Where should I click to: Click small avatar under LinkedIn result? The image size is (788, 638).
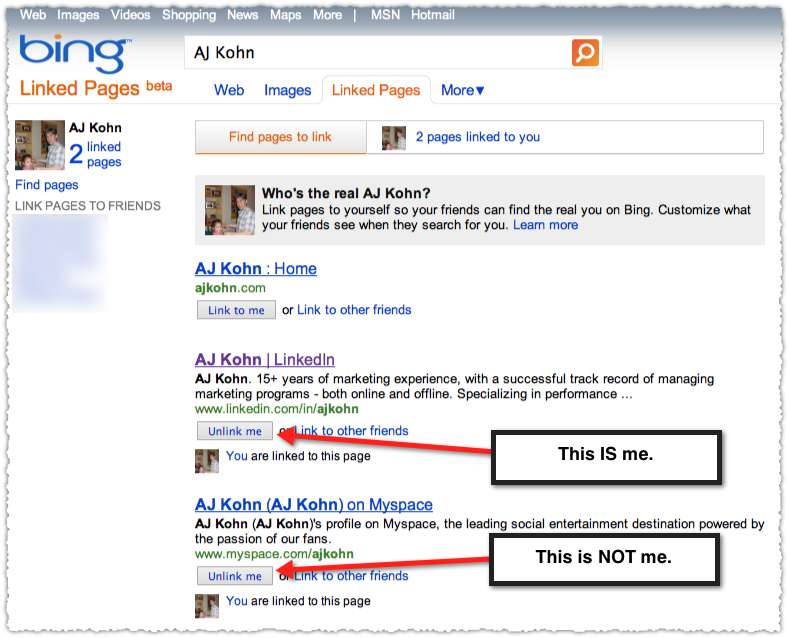pyautogui.click(x=207, y=461)
